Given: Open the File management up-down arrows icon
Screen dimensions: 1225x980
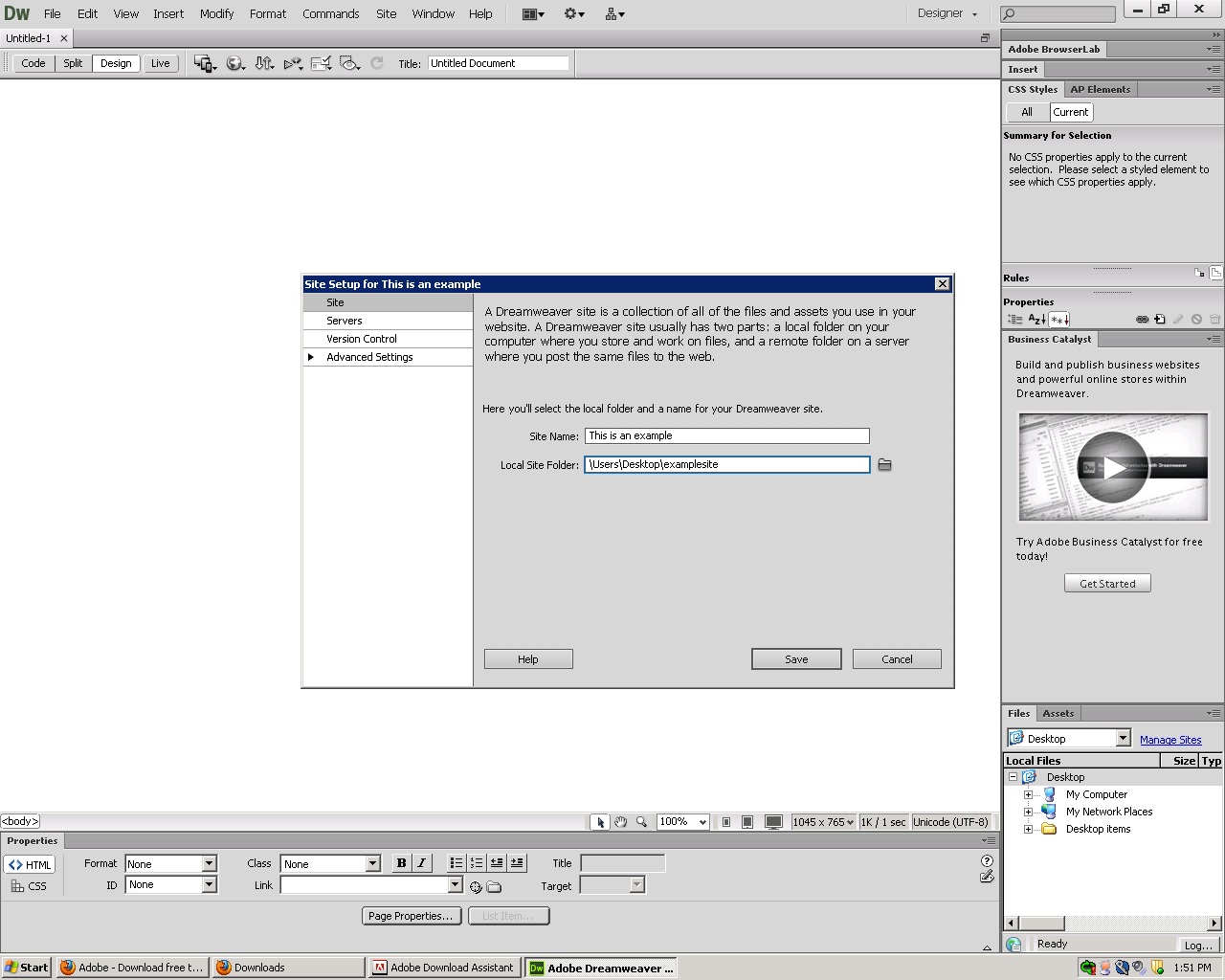Looking at the screenshot, I should [x=264, y=63].
